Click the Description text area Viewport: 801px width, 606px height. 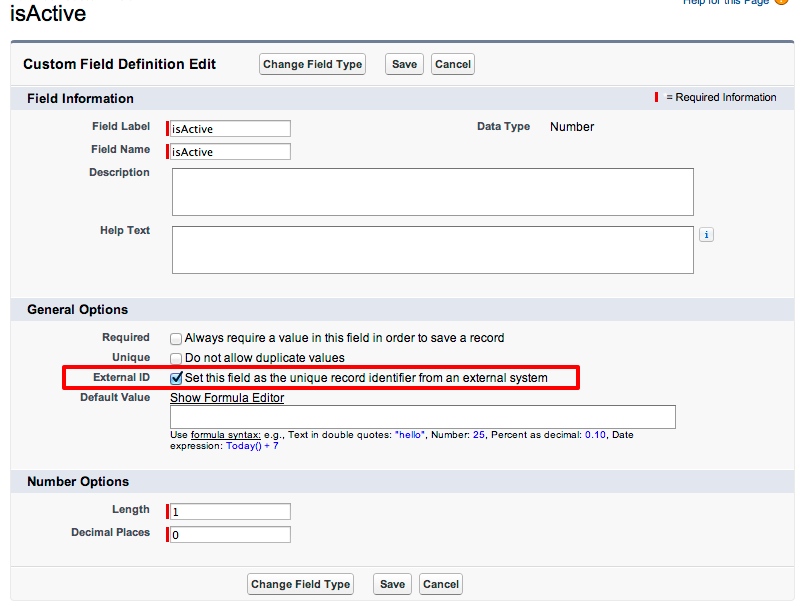coord(432,191)
